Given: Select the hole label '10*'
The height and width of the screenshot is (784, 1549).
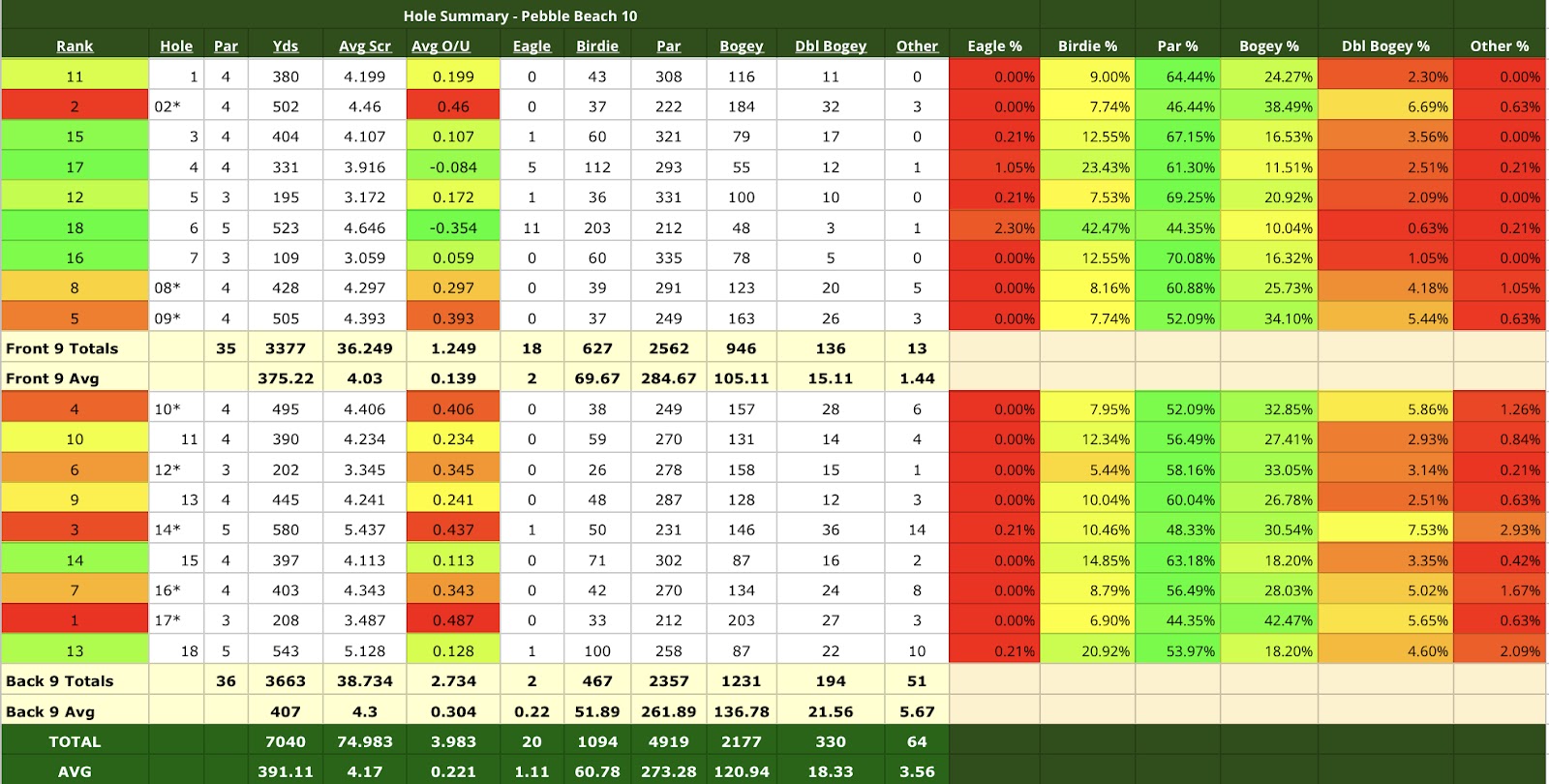Looking at the screenshot, I should click(167, 408).
